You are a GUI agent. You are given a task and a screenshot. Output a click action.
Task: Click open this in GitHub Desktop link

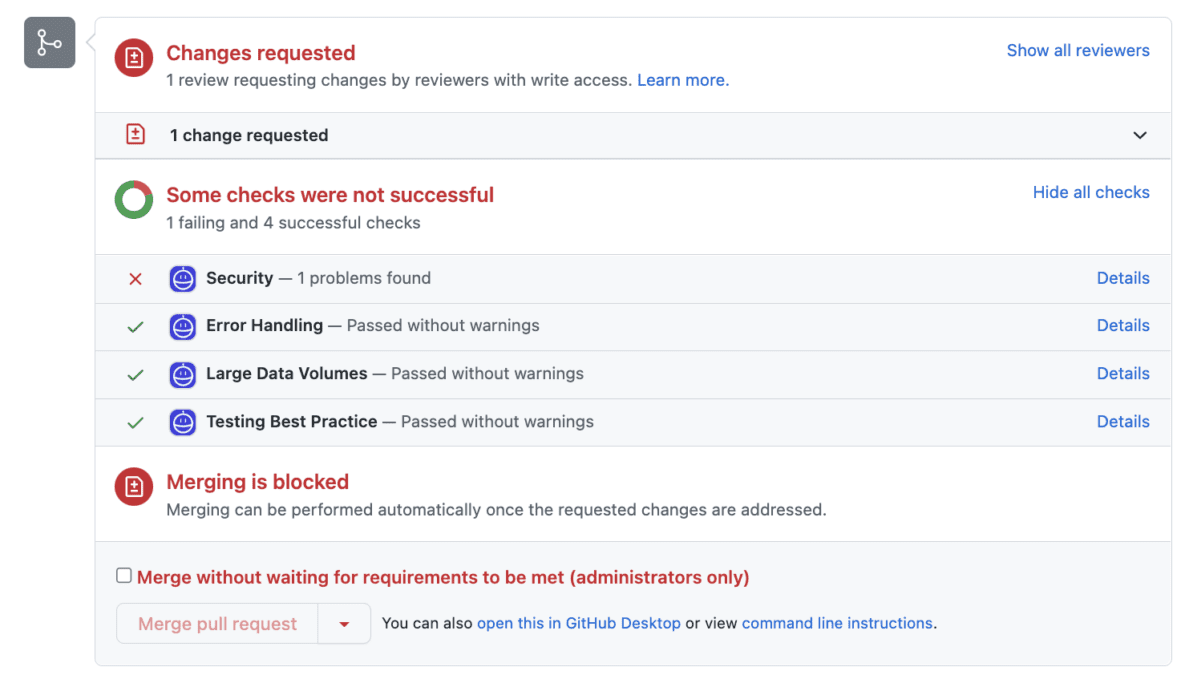[578, 623]
